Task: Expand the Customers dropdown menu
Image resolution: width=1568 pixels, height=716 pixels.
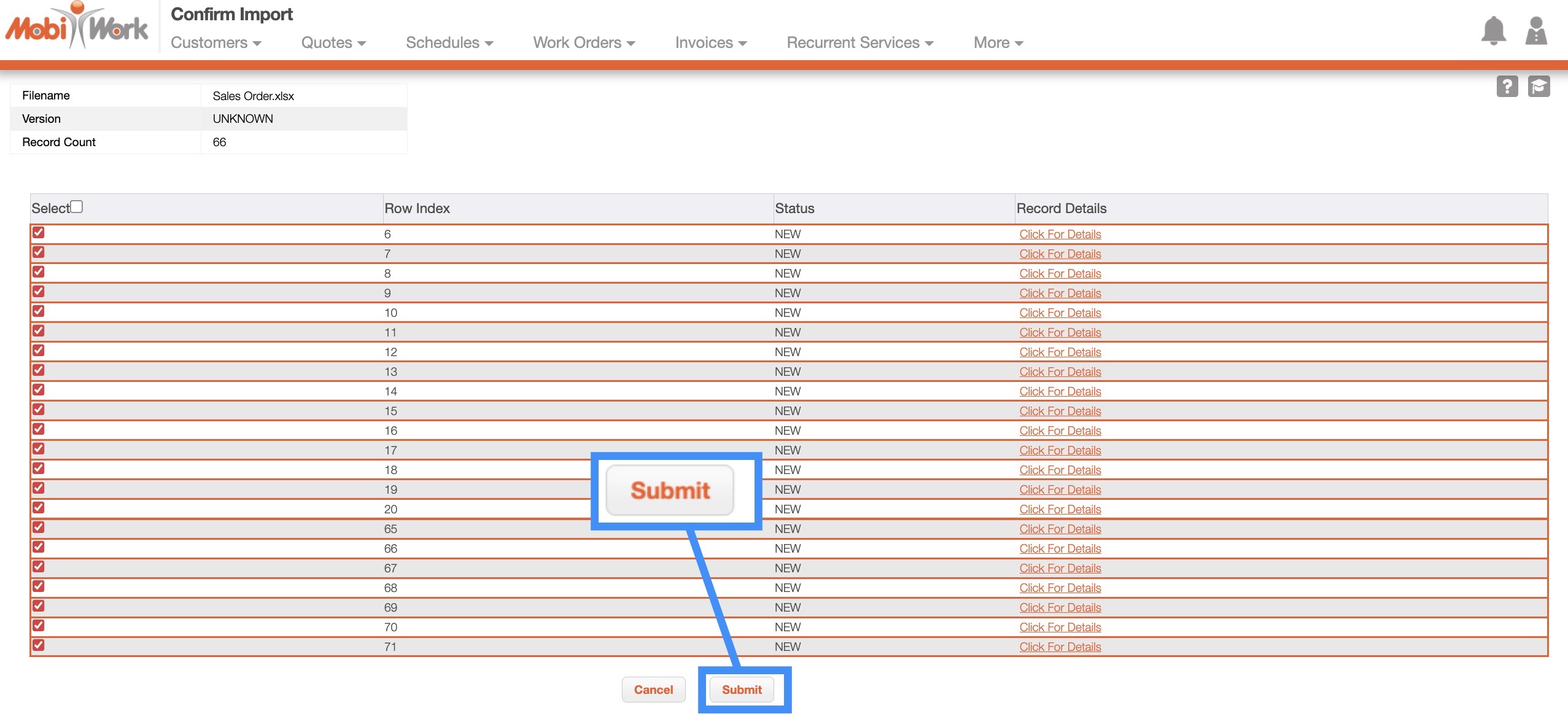Action: pyautogui.click(x=216, y=43)
